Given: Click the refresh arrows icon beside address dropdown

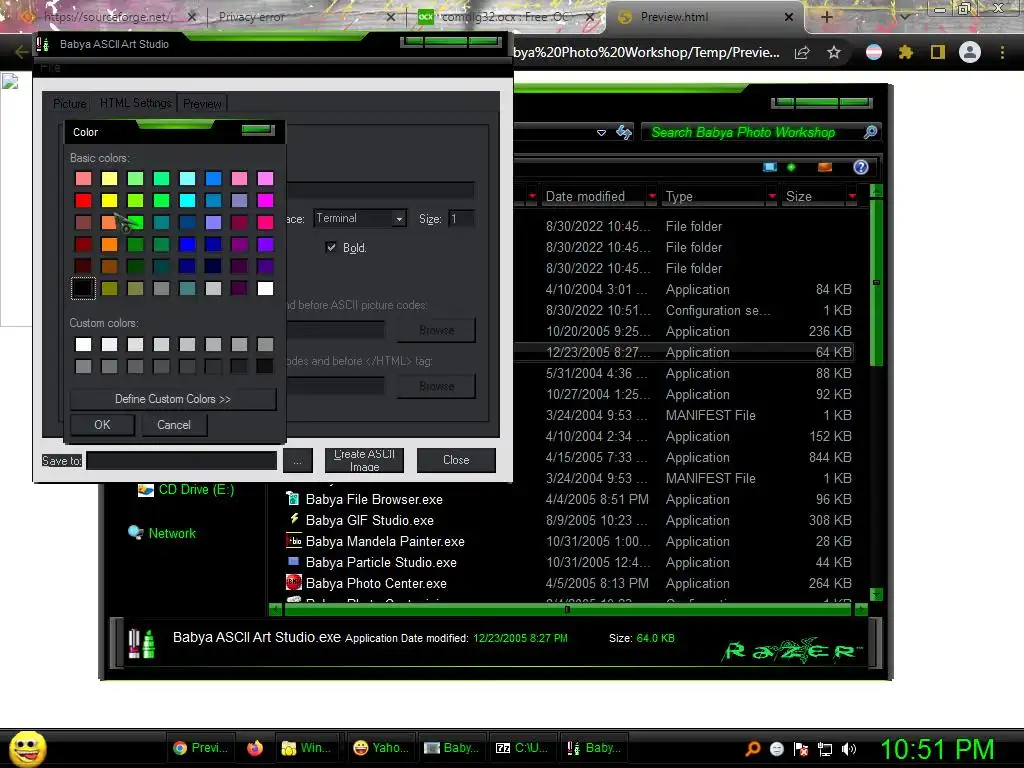Looking at the screenshot, I should (x=624, y=133).
